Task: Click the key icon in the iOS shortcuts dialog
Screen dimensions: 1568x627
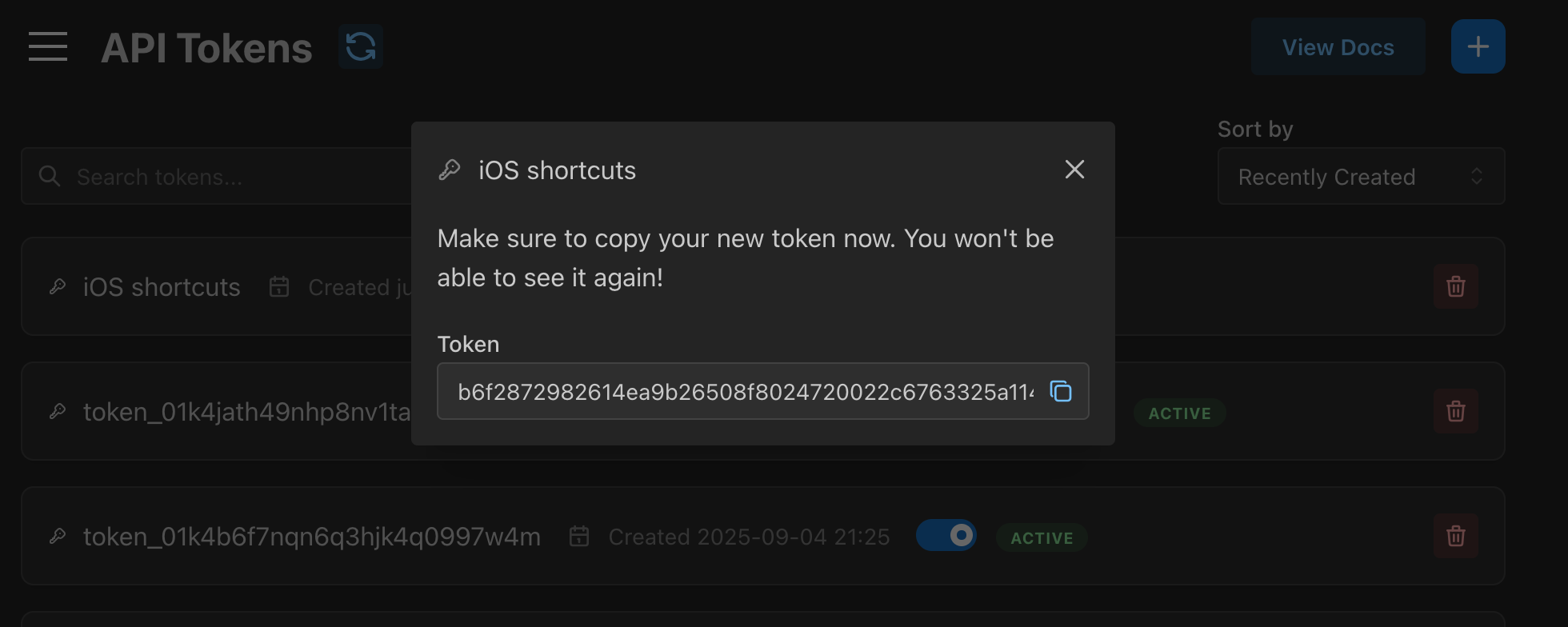Action: tap(449, 169)
